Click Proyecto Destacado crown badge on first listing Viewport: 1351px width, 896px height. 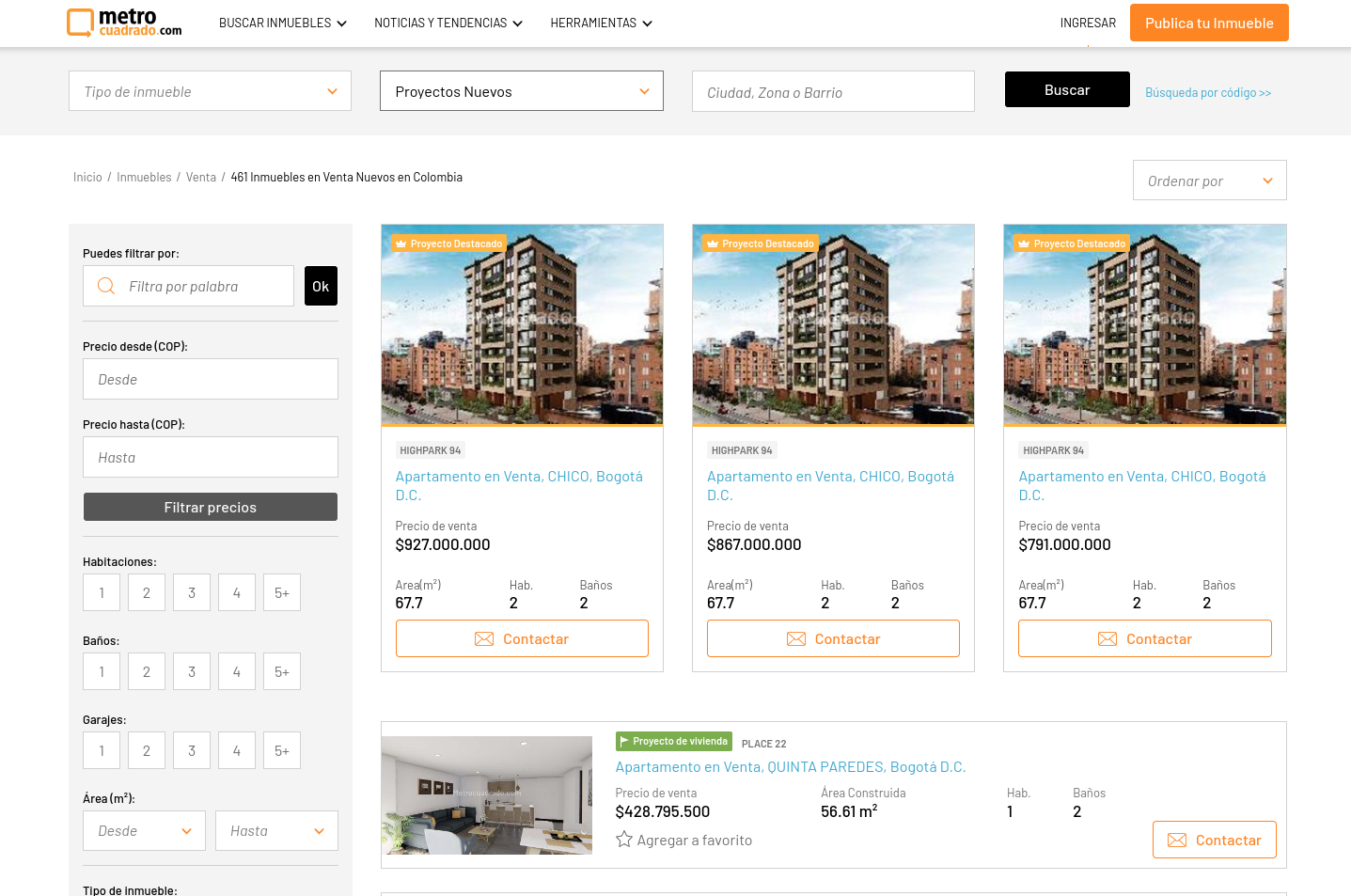coord(448,244)
